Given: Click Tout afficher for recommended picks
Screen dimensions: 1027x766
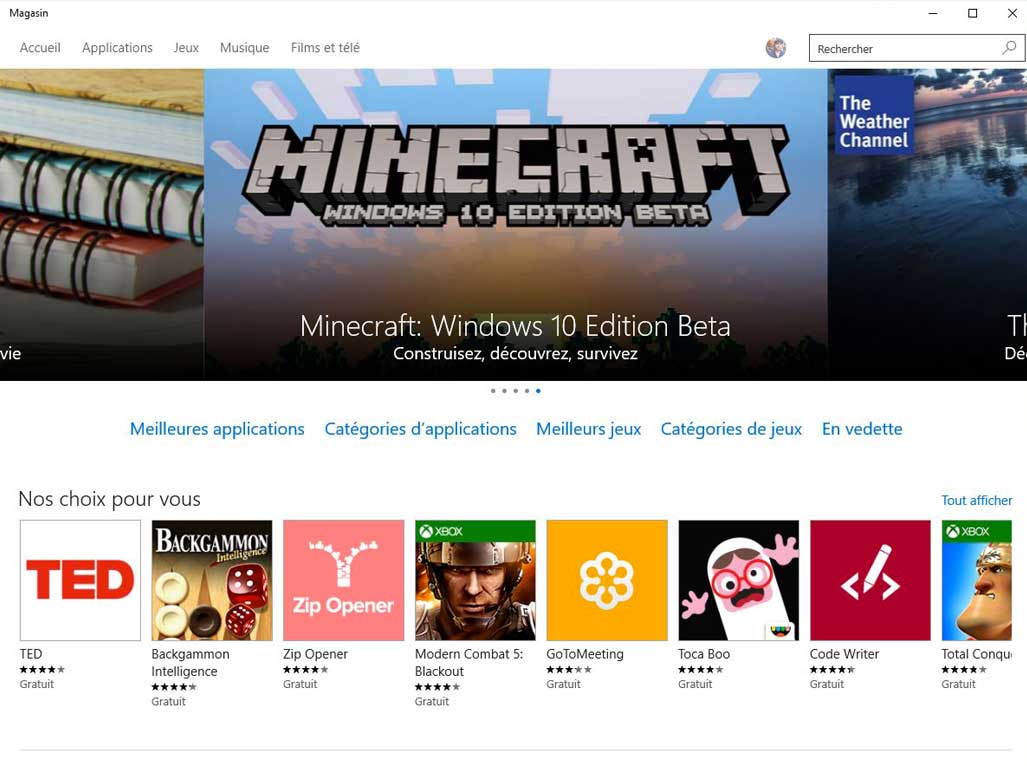Looking at the screenshot, I should (x=977, y=500).
